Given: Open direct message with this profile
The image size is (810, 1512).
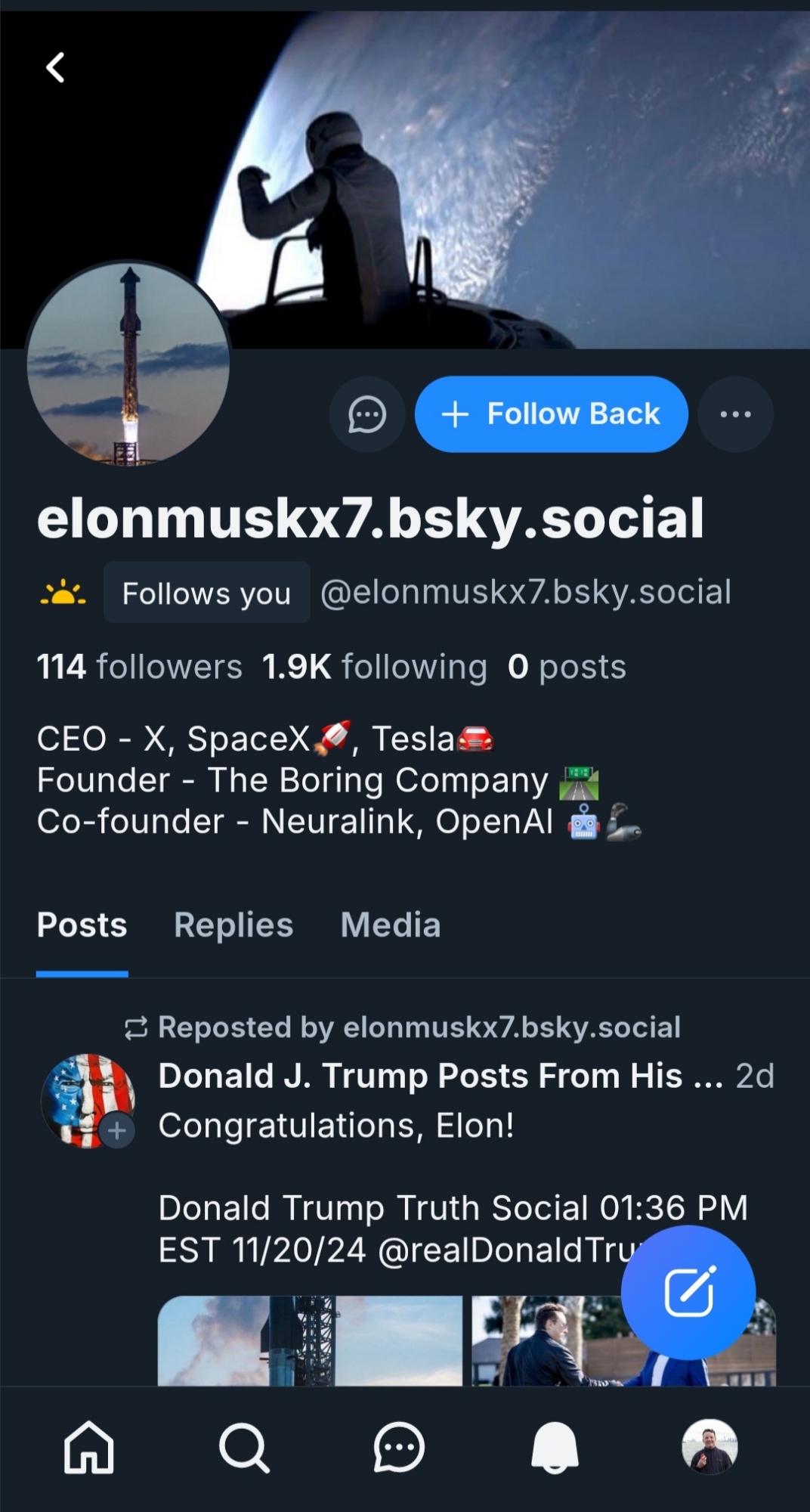Looking at the screenshot, I should point(367,414).
